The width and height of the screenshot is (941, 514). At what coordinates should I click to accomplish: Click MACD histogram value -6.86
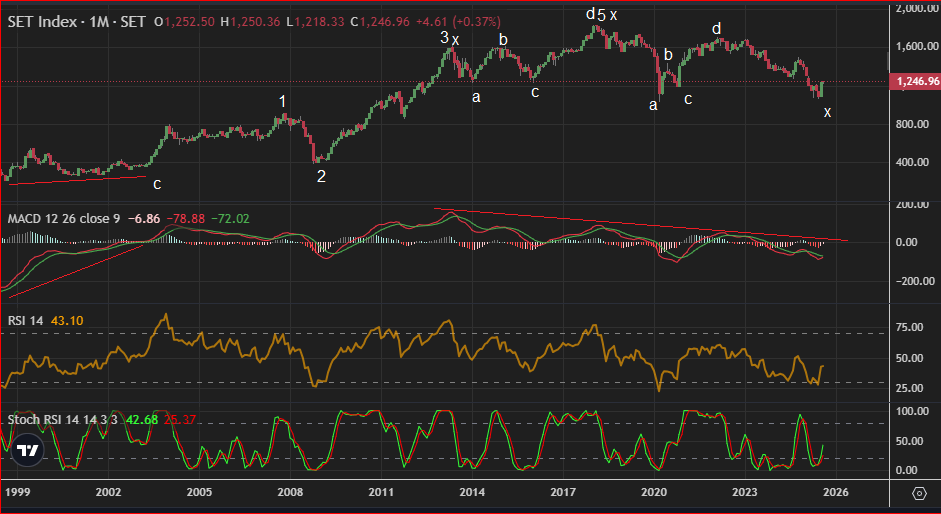(142, 219)
